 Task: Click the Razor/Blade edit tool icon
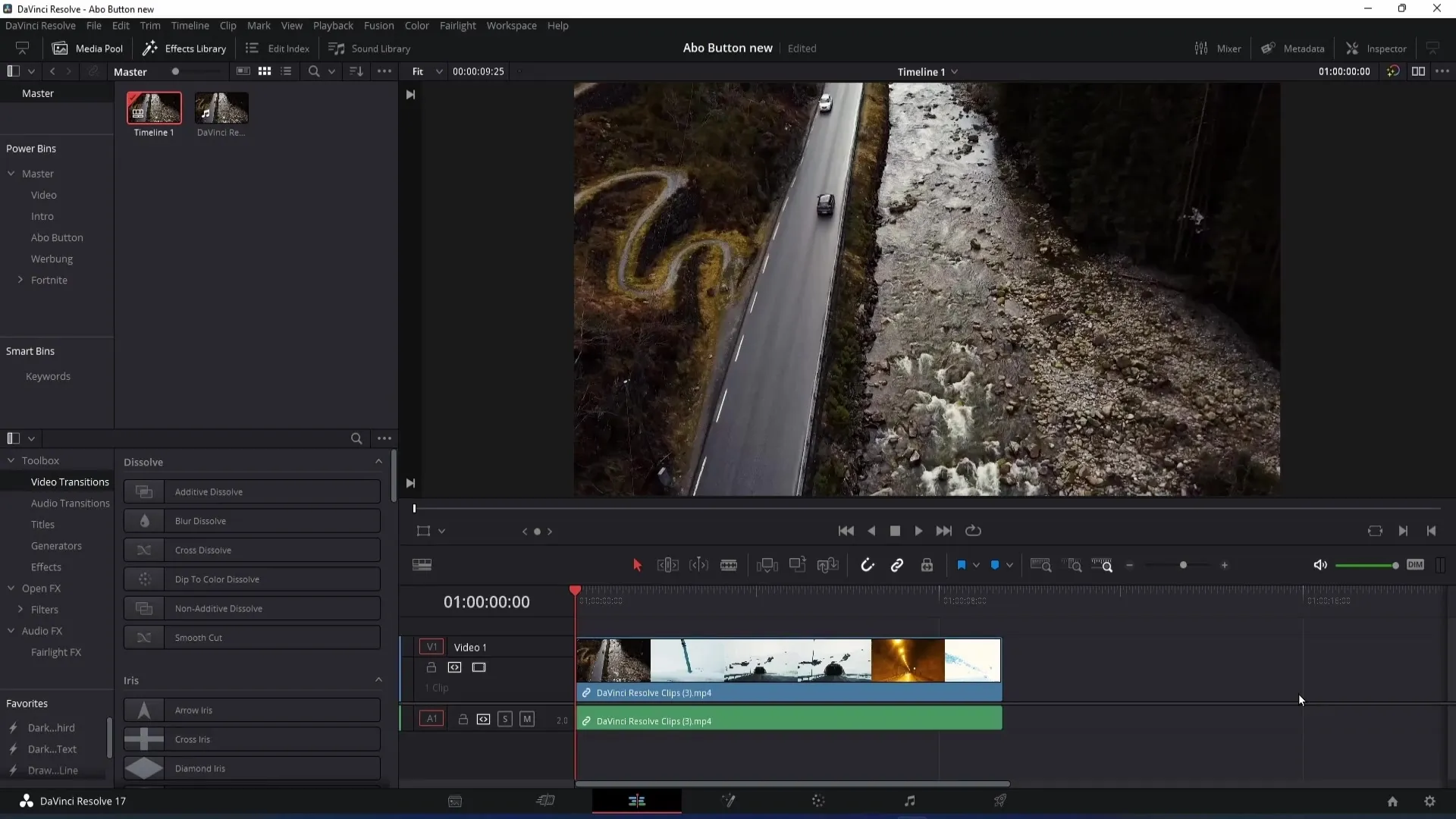click(x=729, y=565)
